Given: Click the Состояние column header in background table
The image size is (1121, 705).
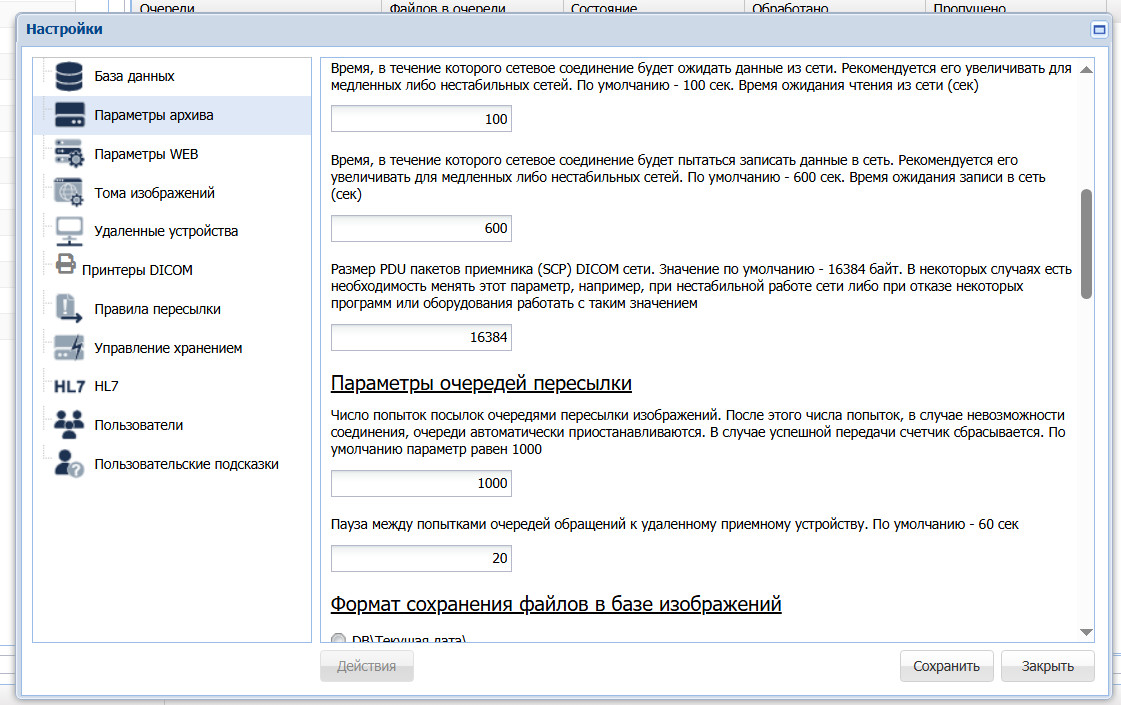Looking at the screenshot, I should 604,9.
